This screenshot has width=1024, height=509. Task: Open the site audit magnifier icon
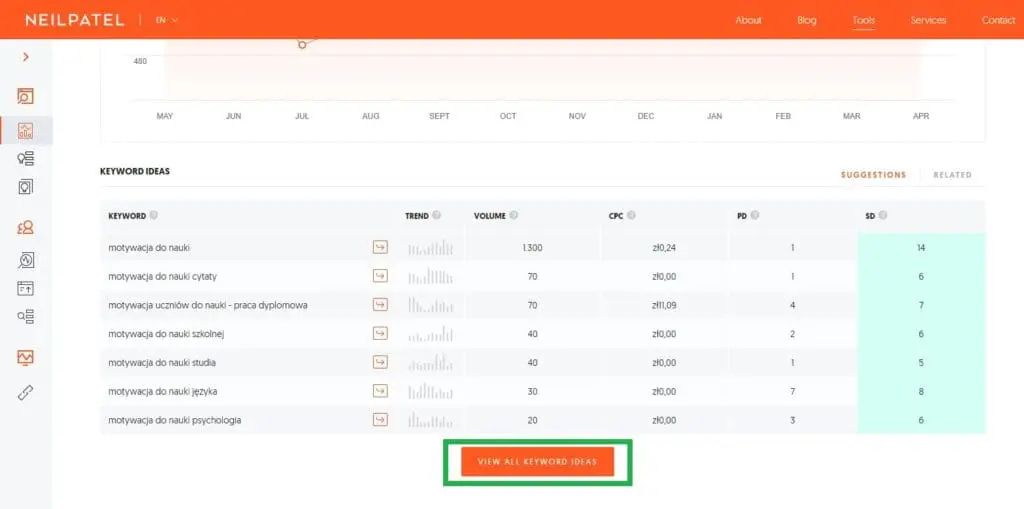[x=25, y=260]
